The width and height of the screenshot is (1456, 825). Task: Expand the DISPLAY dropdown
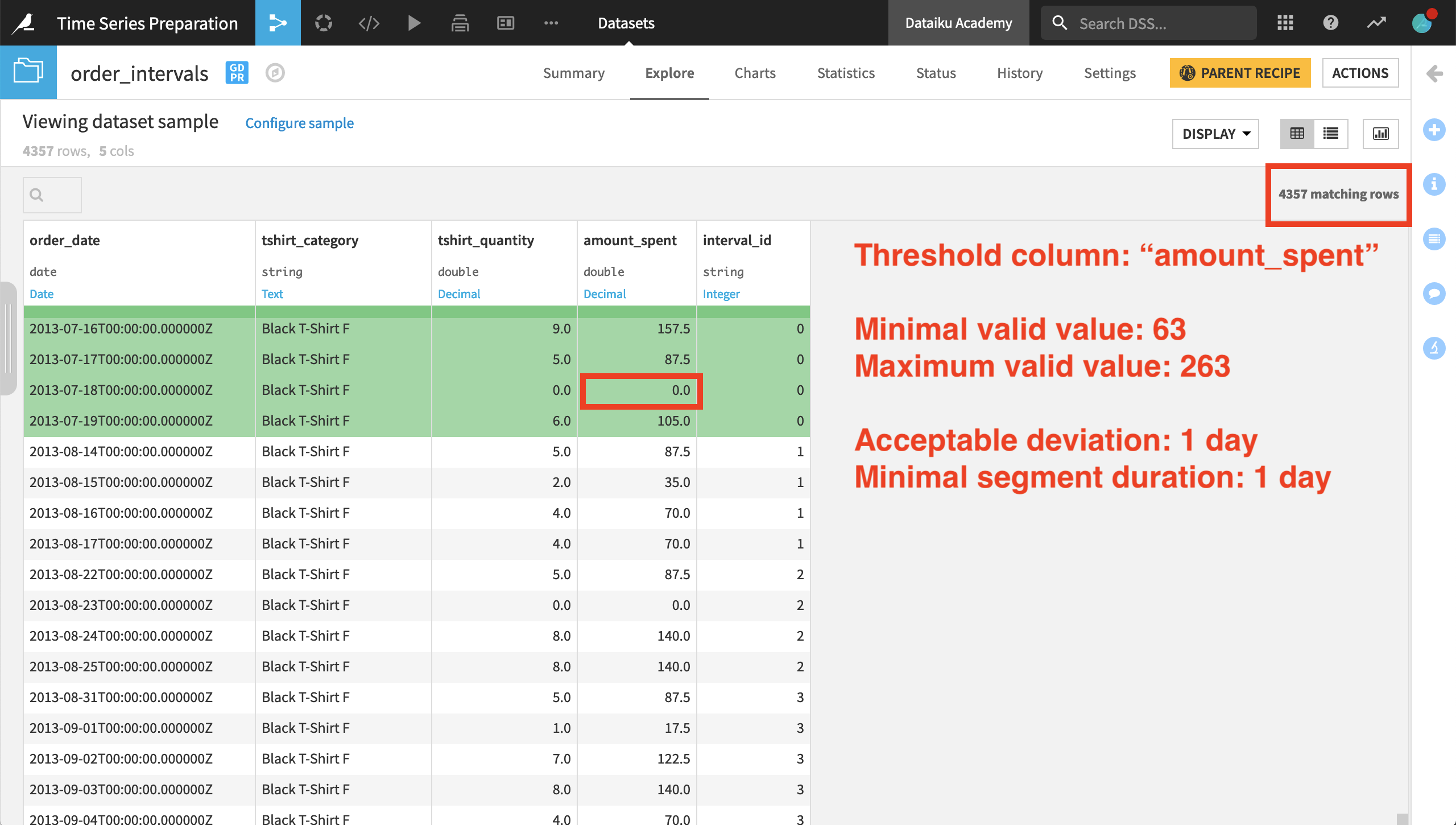1215,134
